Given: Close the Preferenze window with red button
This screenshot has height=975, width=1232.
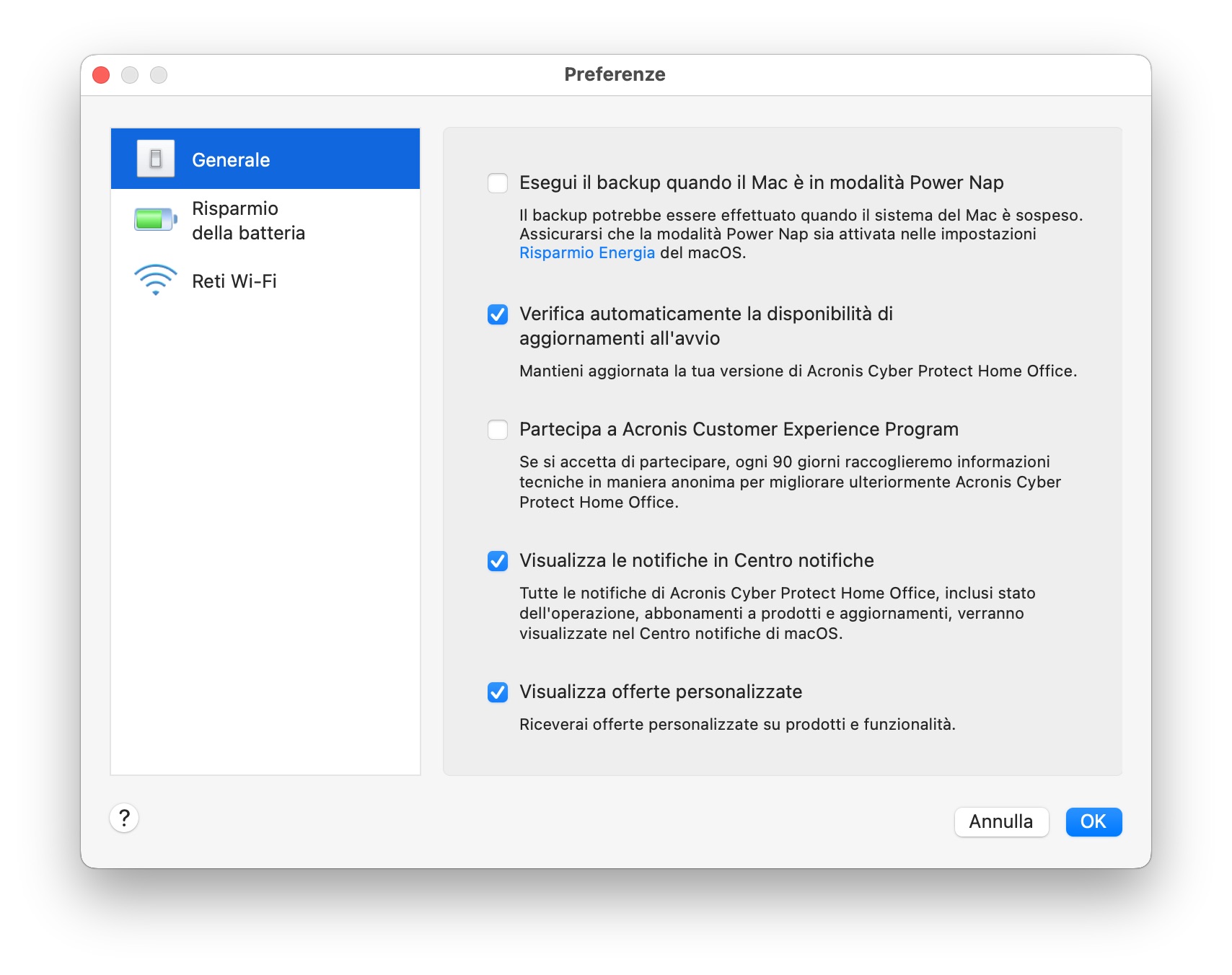Looking at the screenshot, I should coord(101,75).
